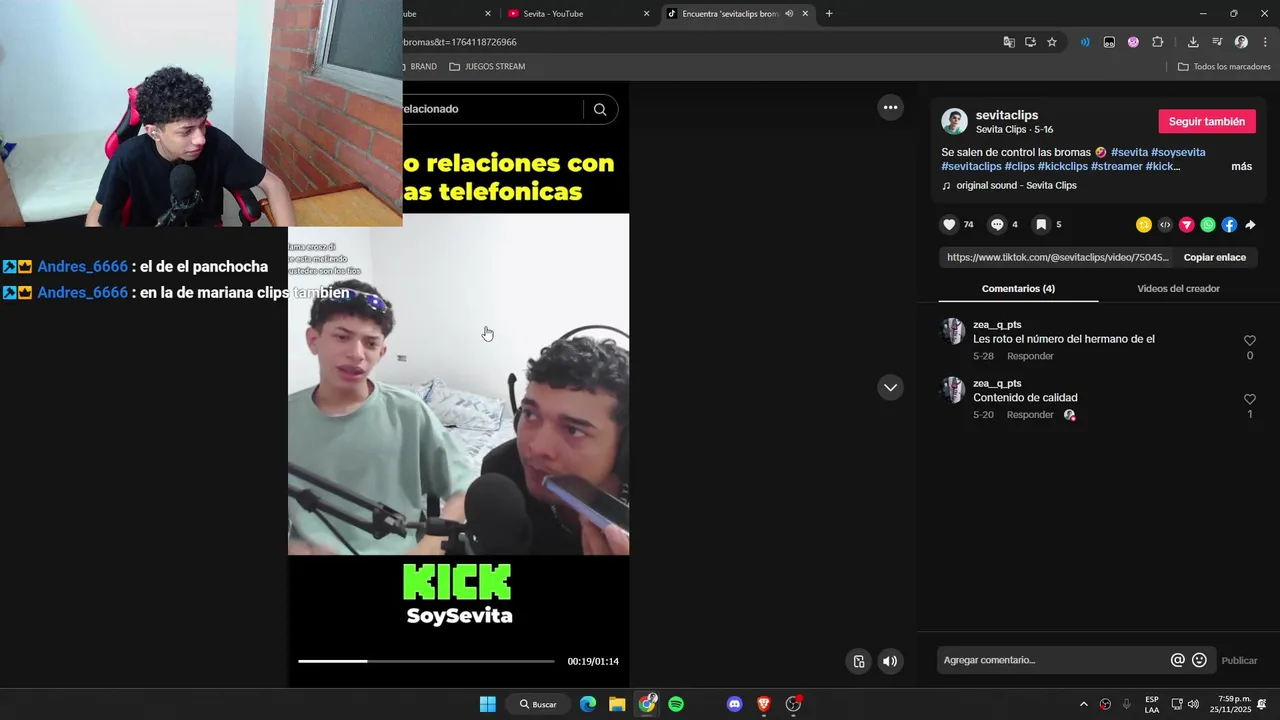The image size is (1280, 720).
Task: Bookmark this page with the star
Action: (1052, 42)
